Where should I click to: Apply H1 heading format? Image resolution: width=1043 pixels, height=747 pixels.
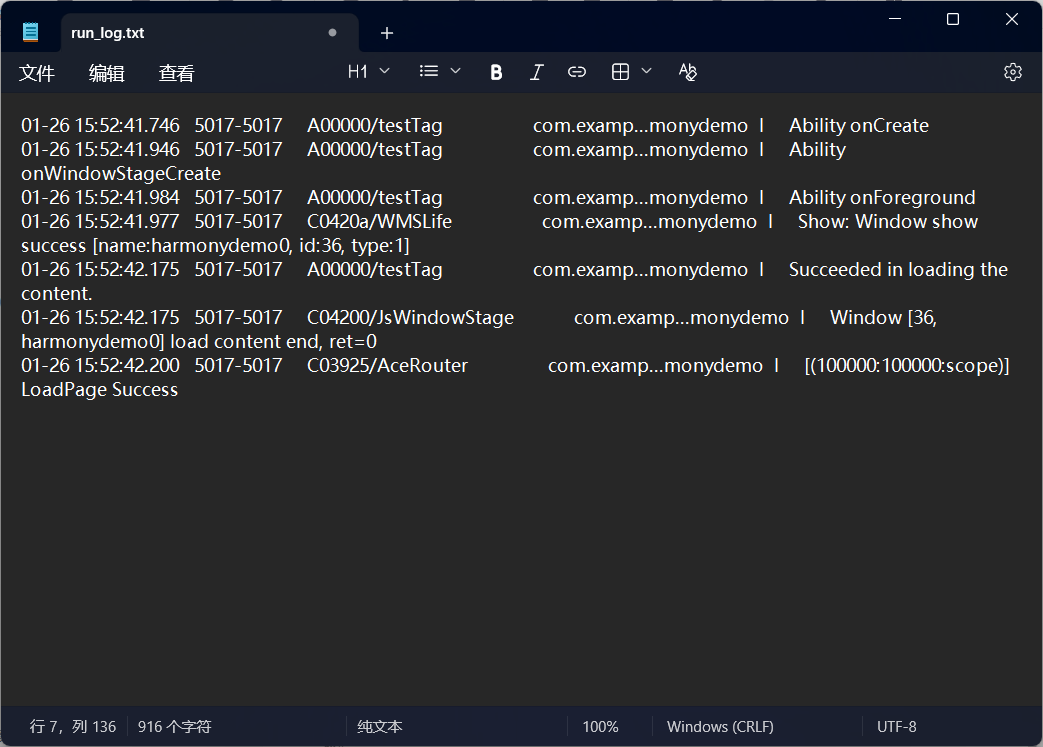click(358, 72)
